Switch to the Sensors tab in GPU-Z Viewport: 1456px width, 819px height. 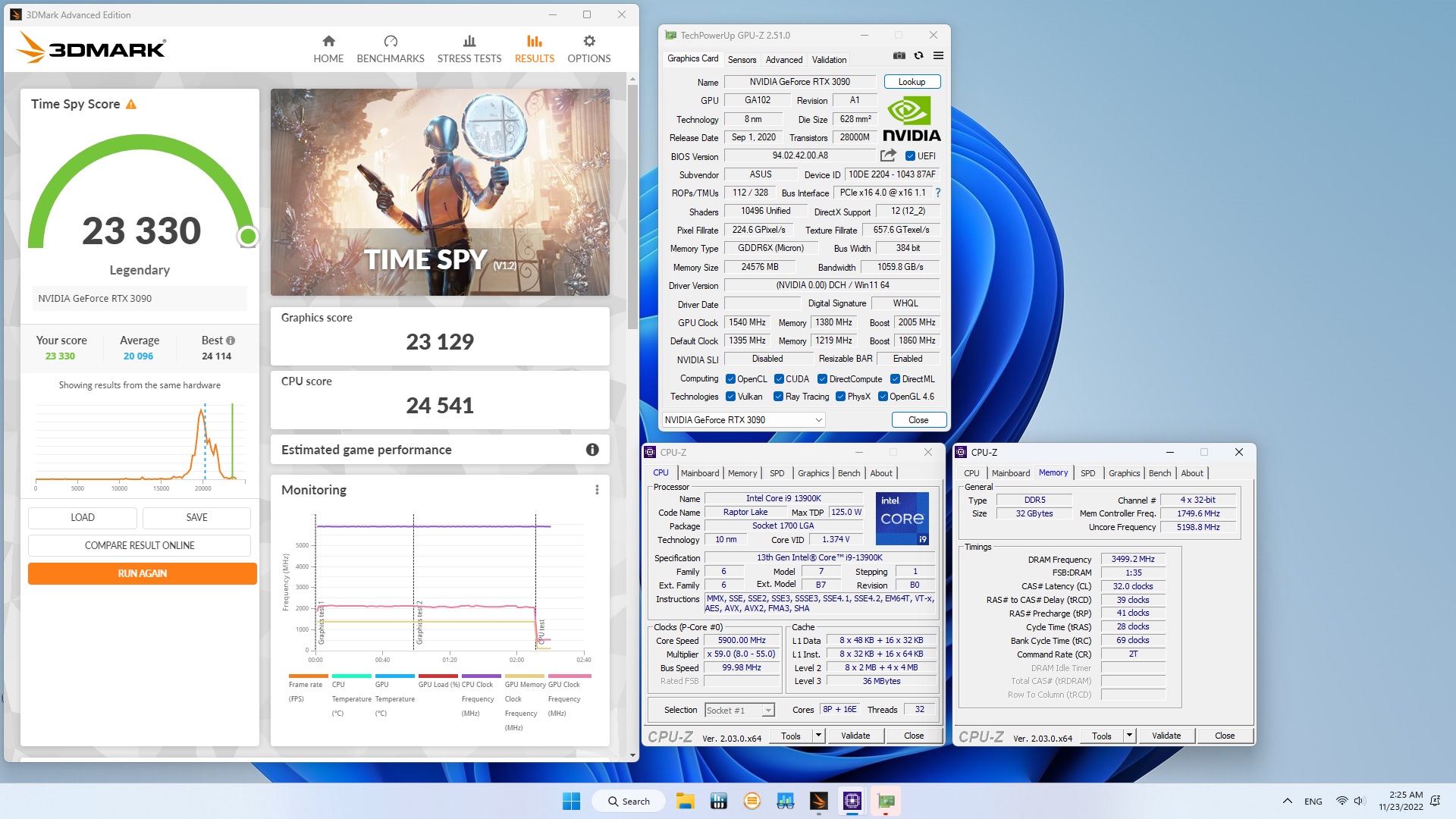pyautogui.click(x=742, y=60)
